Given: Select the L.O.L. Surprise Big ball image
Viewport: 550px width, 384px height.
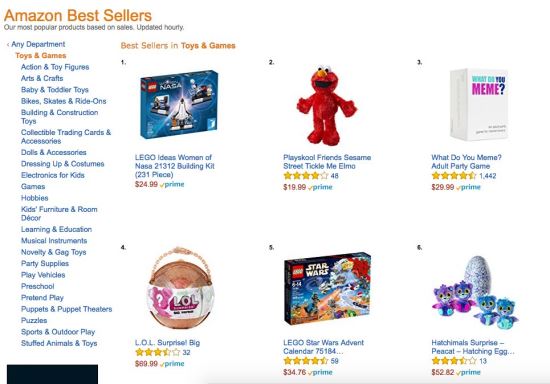Looking at the screenshot, I should [x=181, y=288].
